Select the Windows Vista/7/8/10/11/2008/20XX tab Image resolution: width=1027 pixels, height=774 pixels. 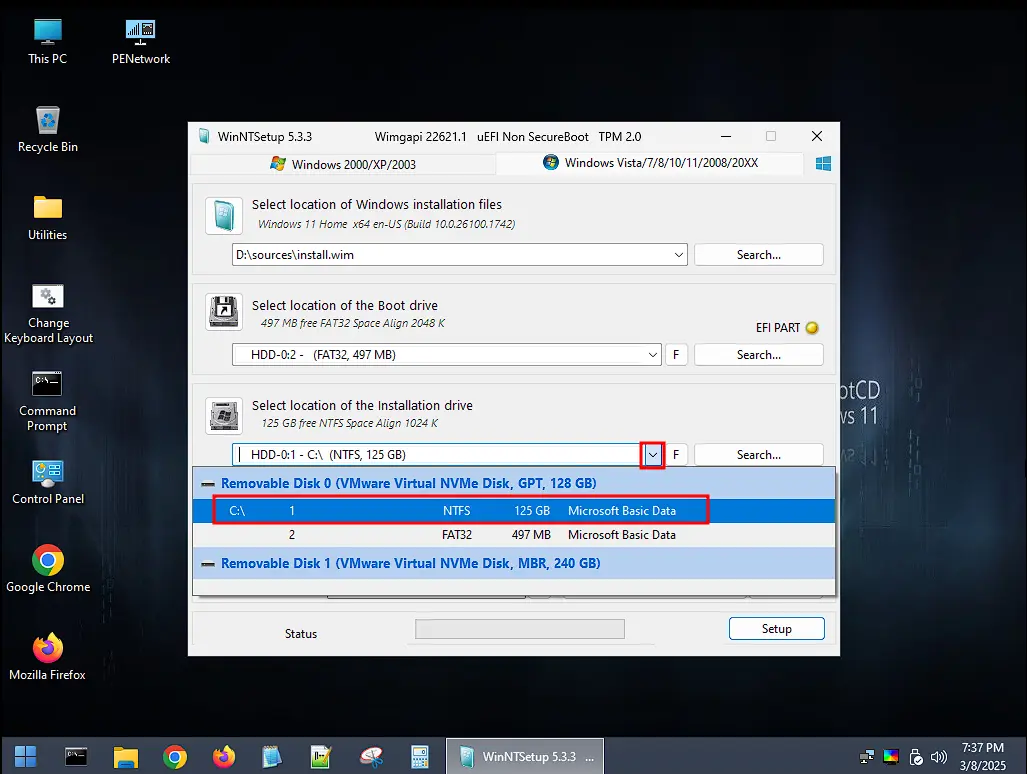650,163
